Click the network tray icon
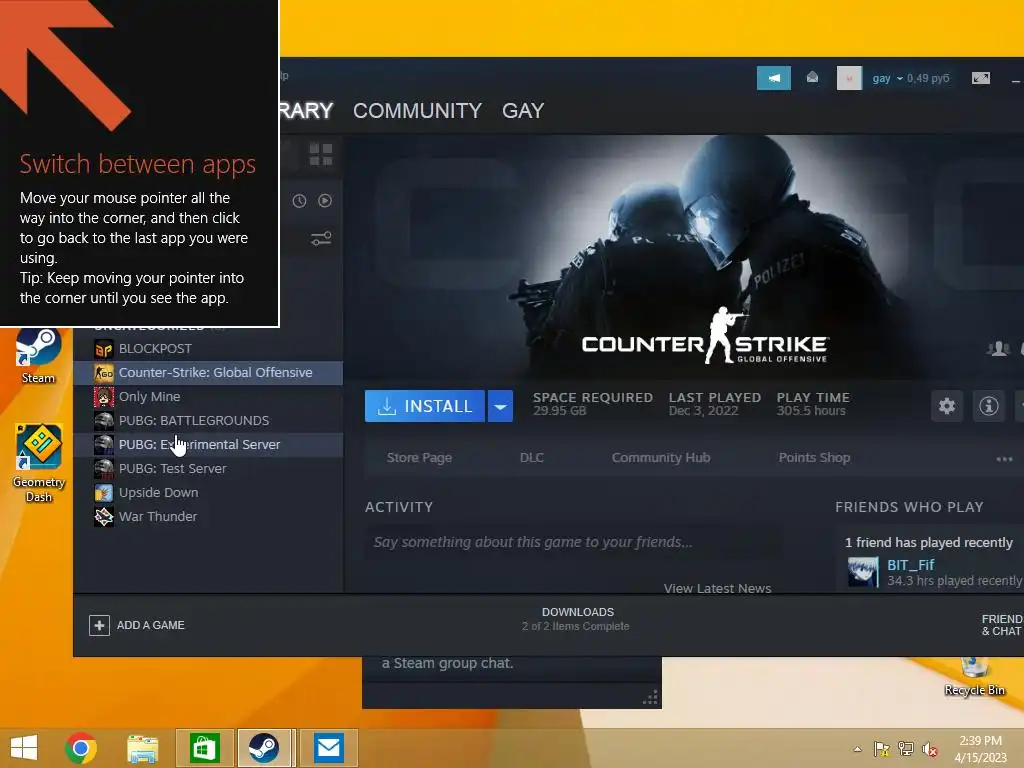The width and height of the screenshot is (1024, 768). point(905,749)
